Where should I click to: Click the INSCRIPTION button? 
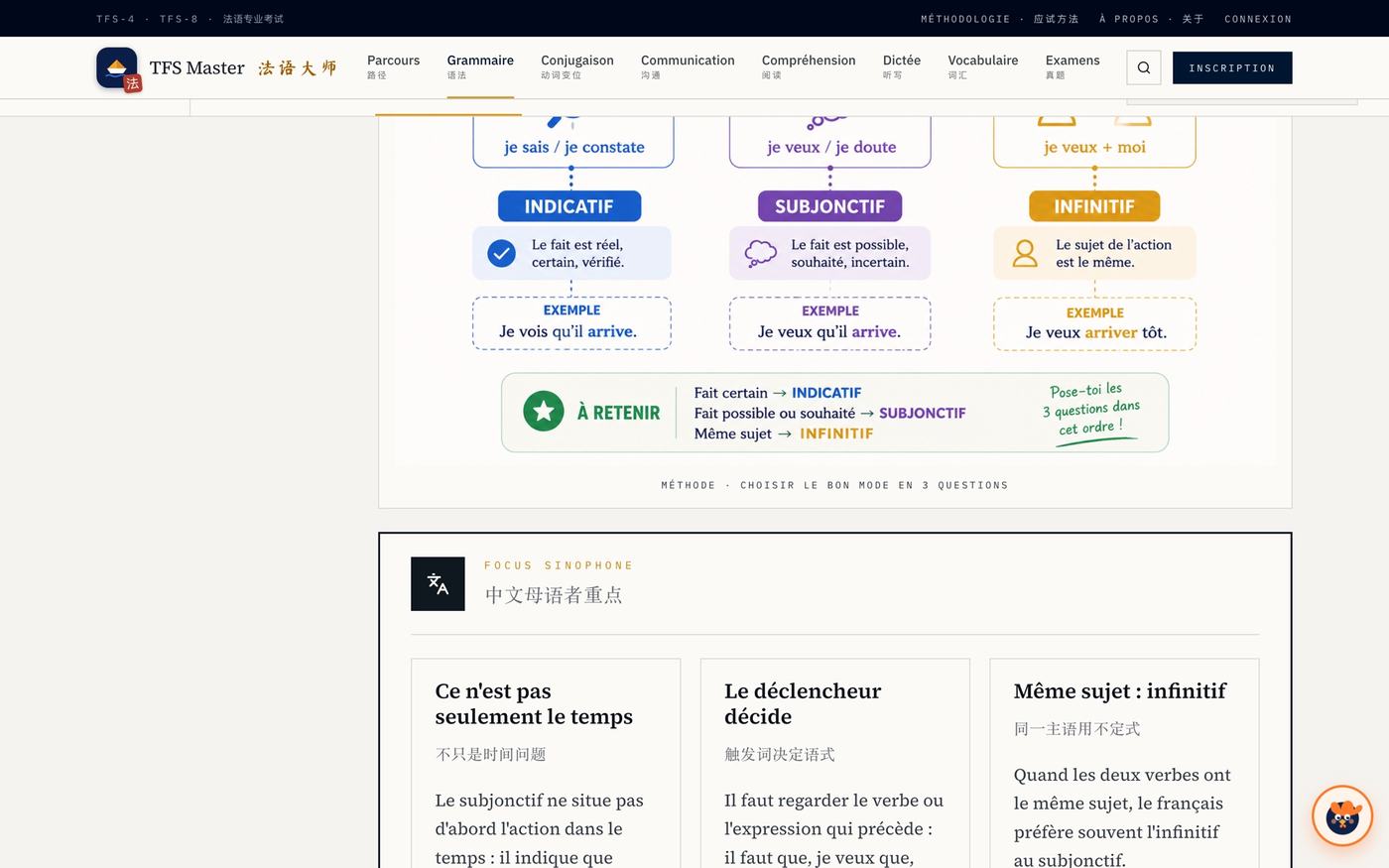[1232, 67]
